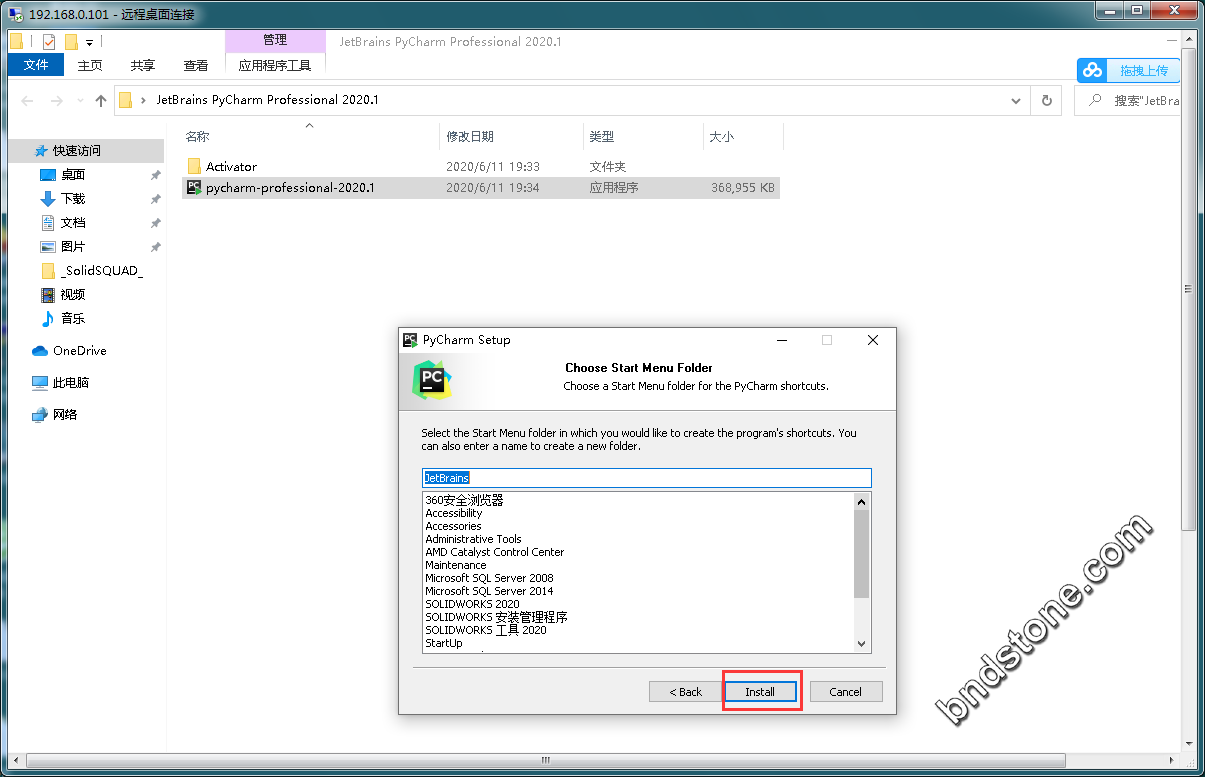
Task: Open OneDrive from the navigation pane
Action: point(79,351)
